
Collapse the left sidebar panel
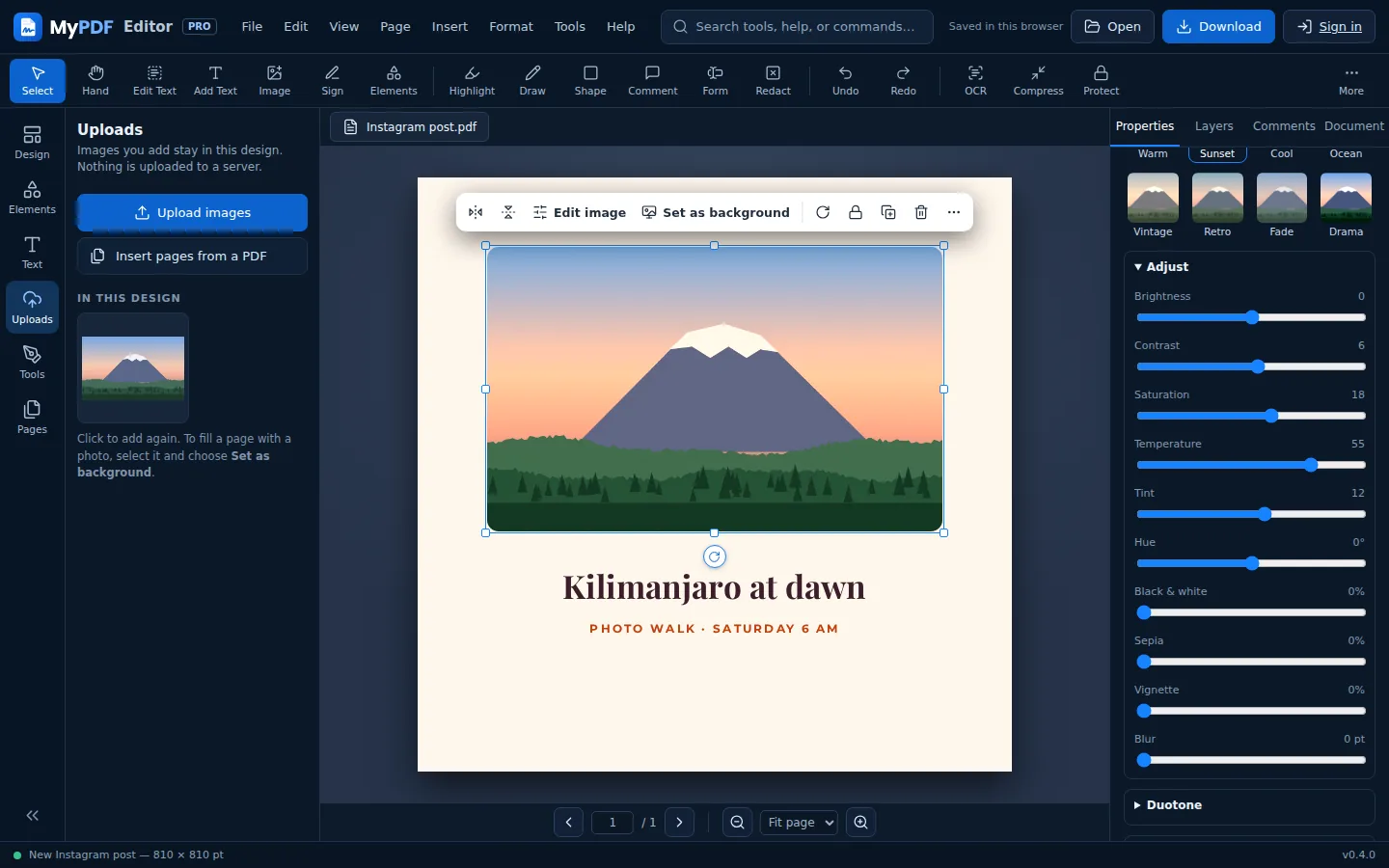[x=32, y=815]
